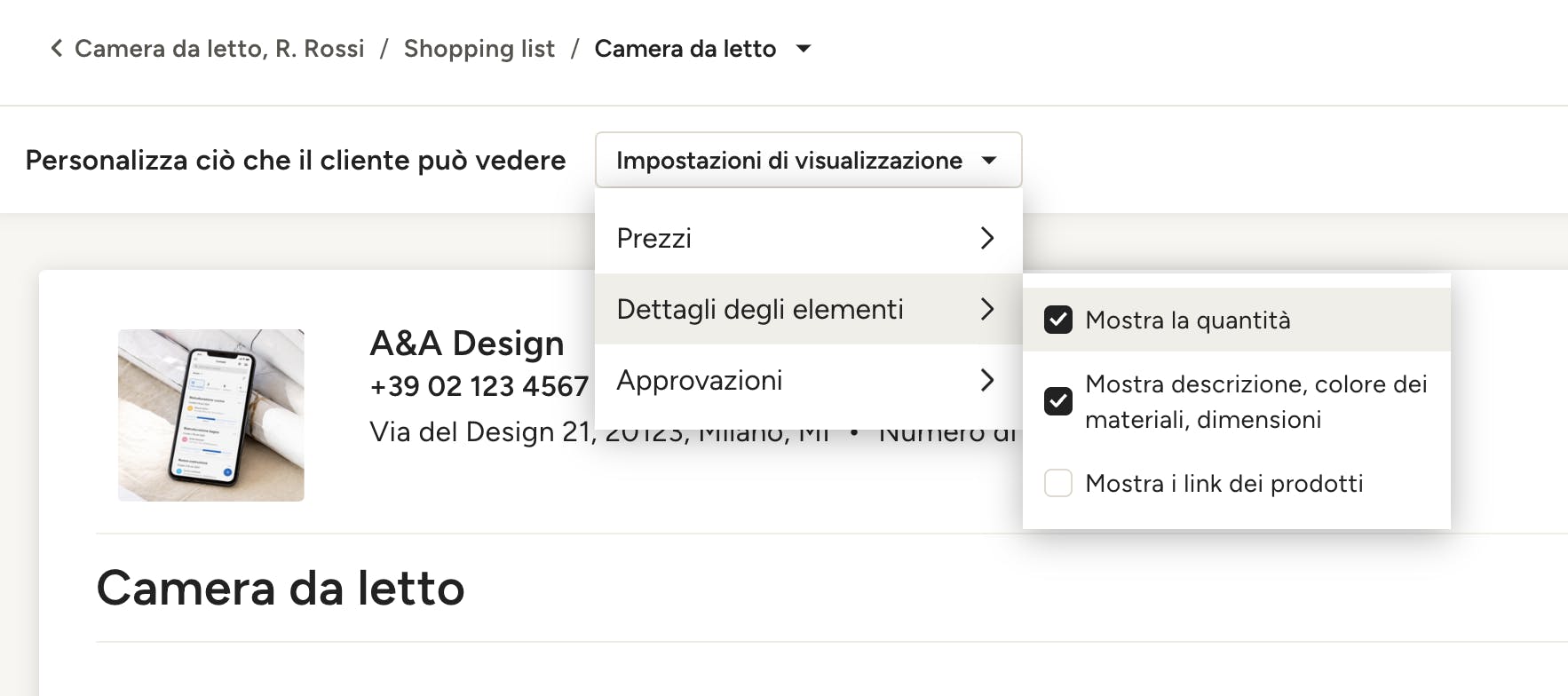The height and width of the screenshot is (696, 1568).
Task: Click the A&A Design company name
Action: click(x=467, y=343)
